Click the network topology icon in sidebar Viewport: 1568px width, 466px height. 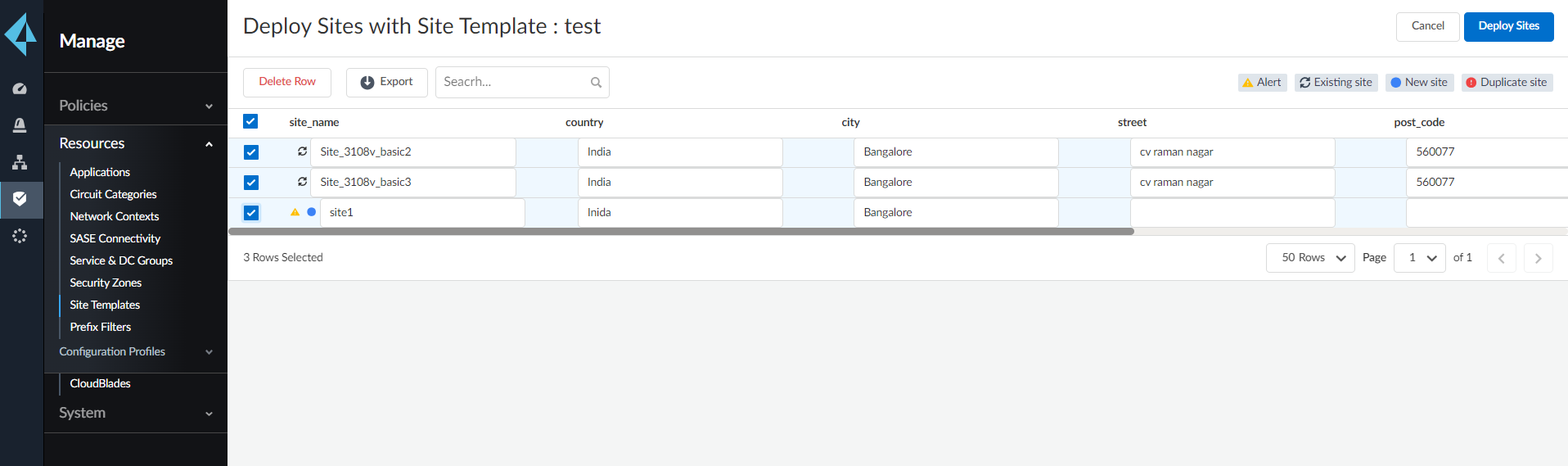(20, 162)
